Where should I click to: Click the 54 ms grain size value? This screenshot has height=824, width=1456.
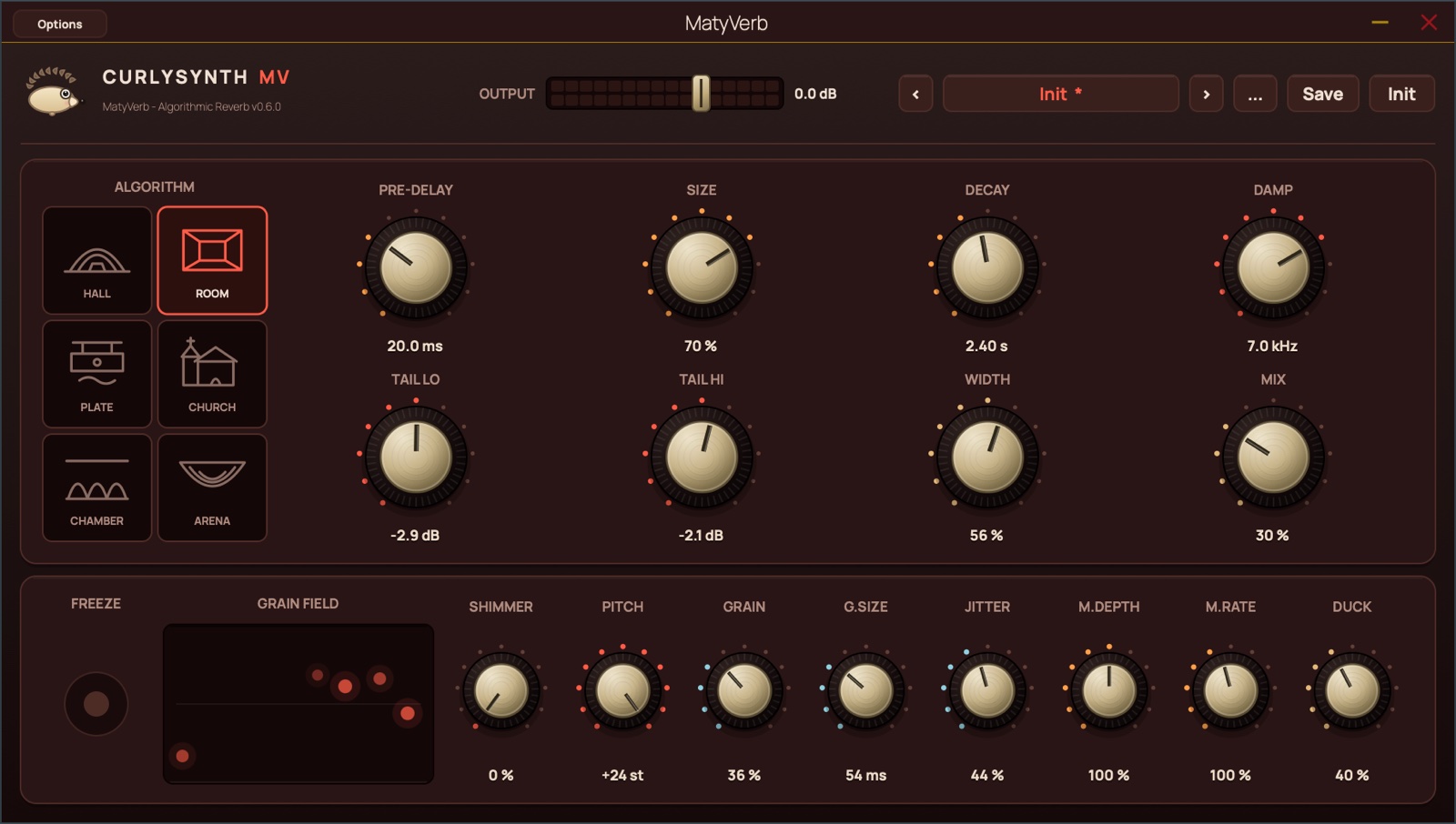point(865,775)
